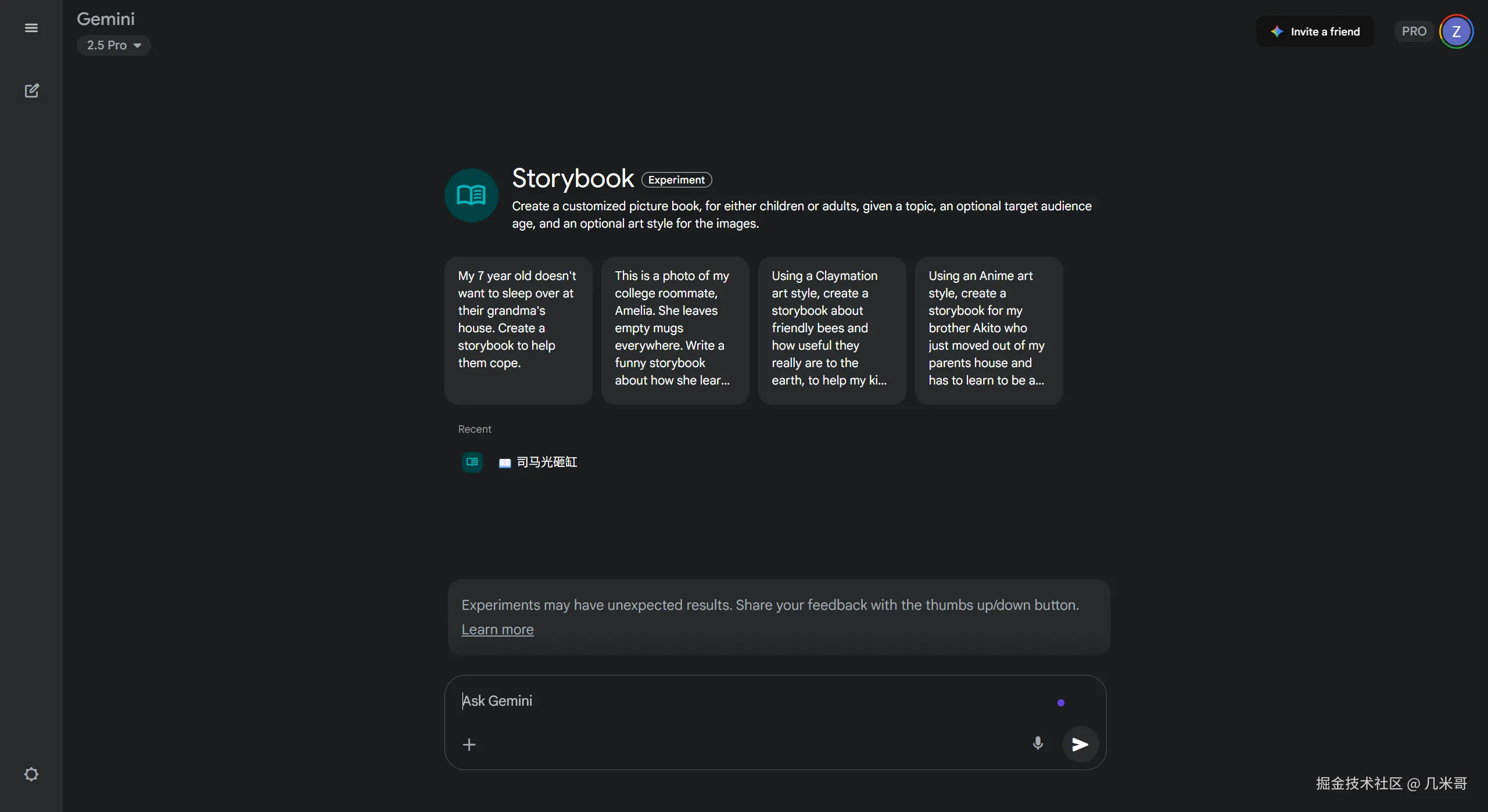
Task: Click the Storybook book icon
Action: click(x=471, y=195)
